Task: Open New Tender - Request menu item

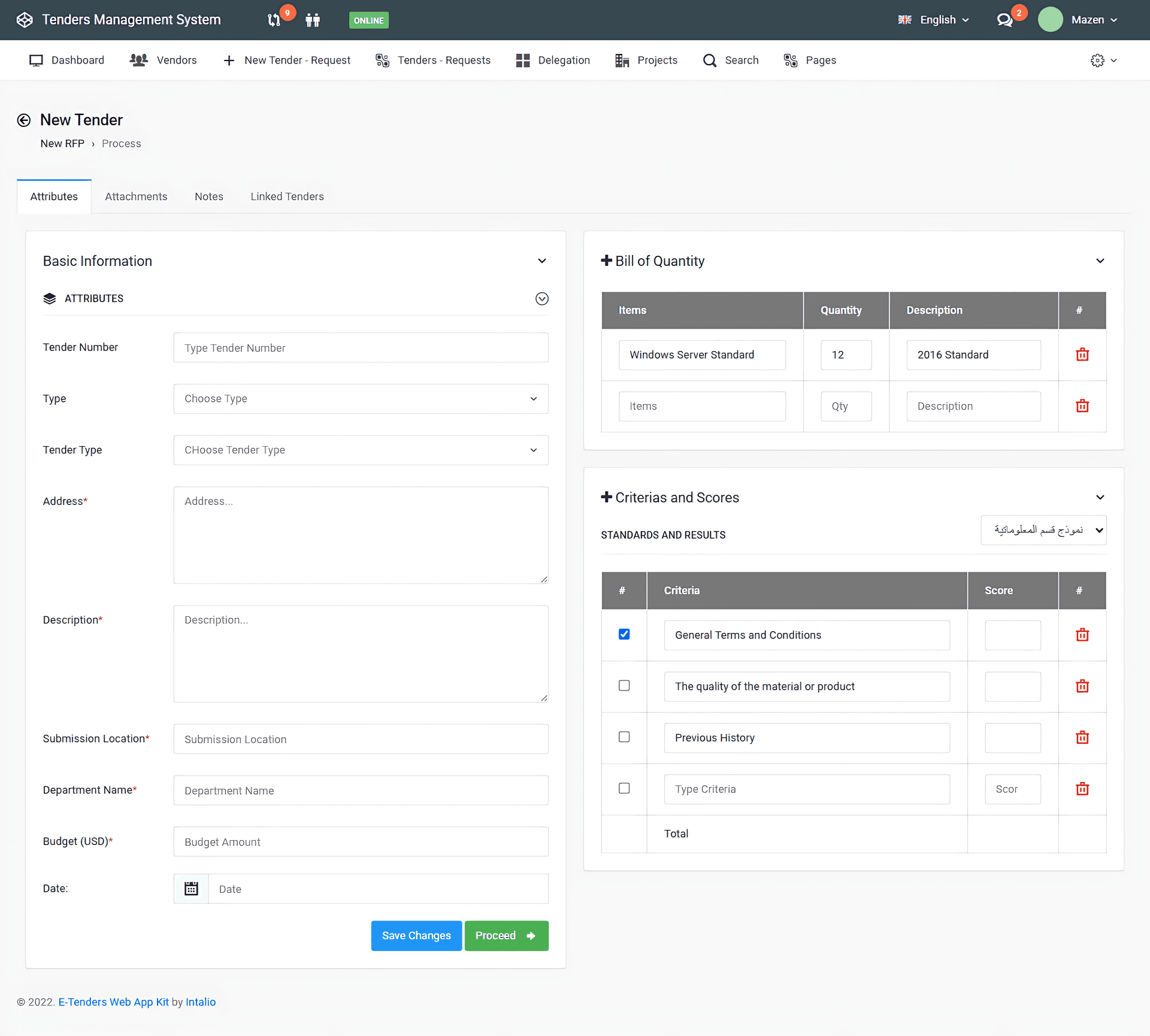Action: tap(286, 60)
